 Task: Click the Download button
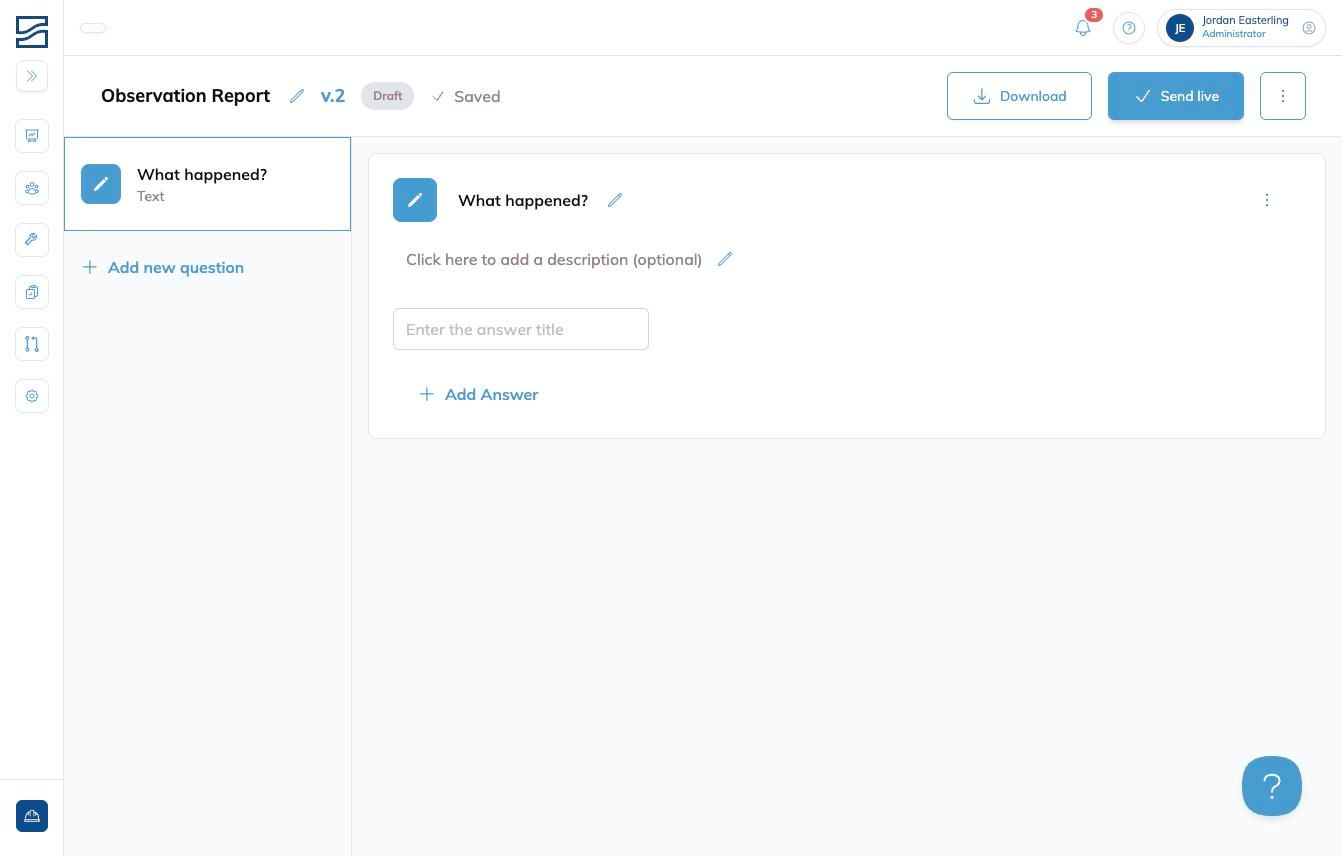1019,96
